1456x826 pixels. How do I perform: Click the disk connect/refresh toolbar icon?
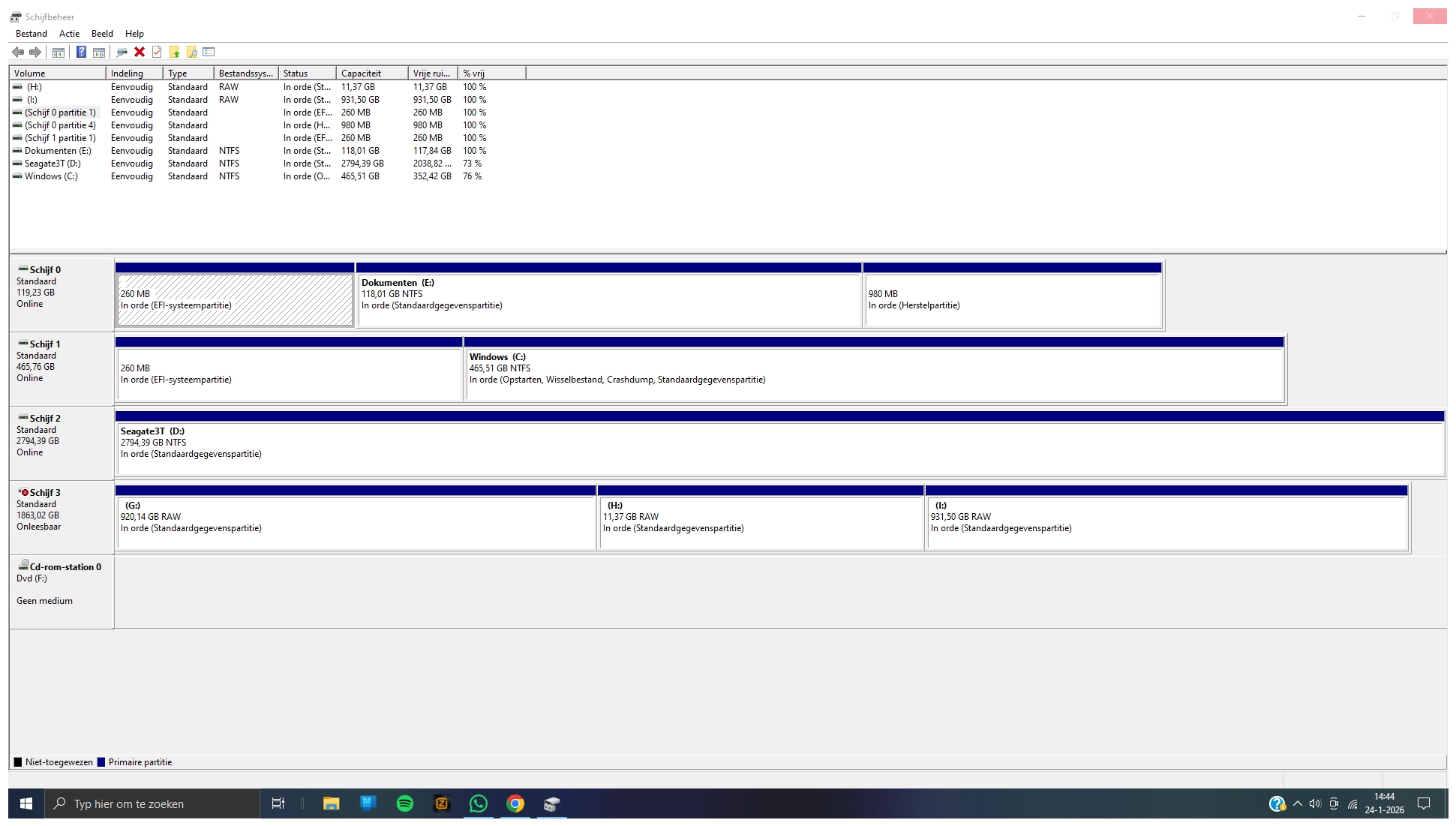tap(122, 53)
